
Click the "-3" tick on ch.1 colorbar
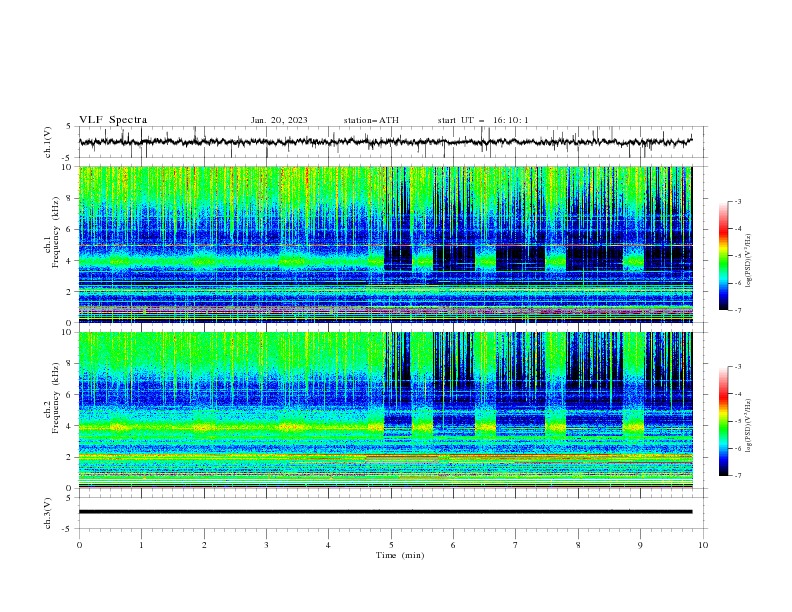737,201
